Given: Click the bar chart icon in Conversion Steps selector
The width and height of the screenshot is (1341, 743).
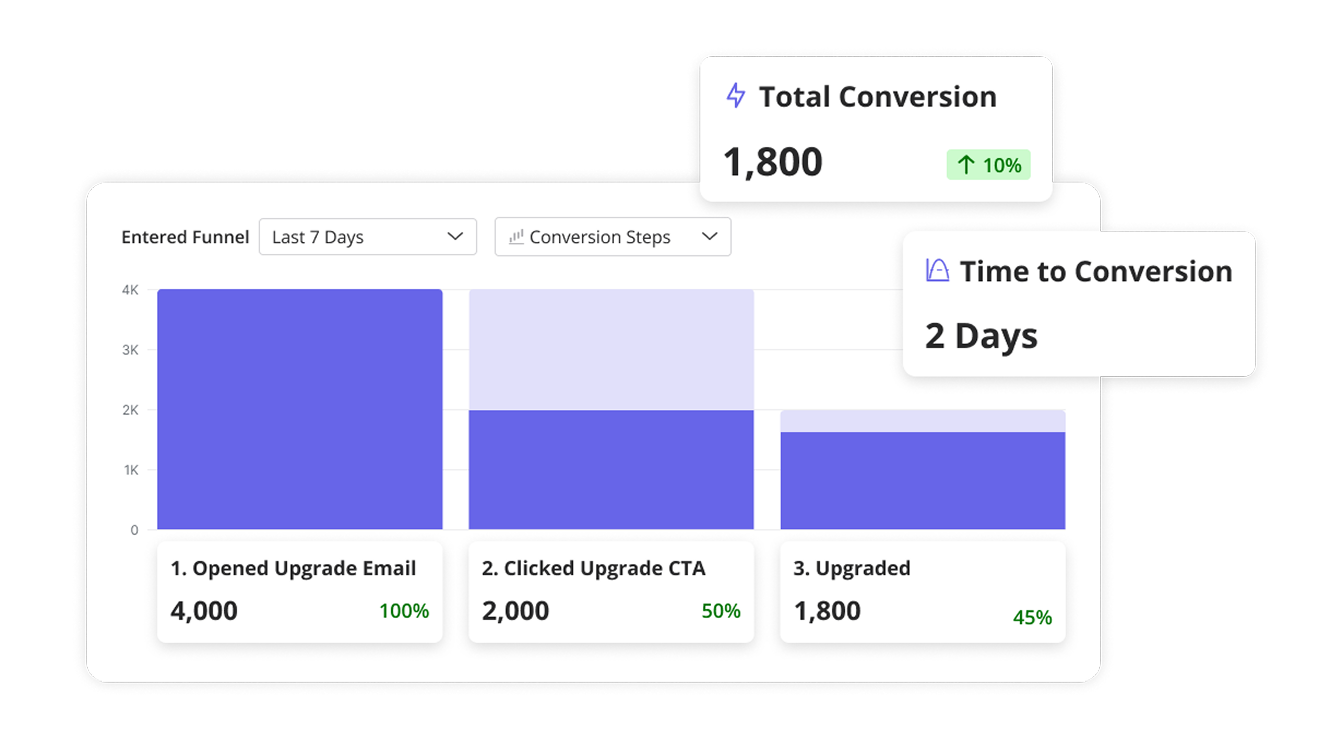Looking at the screenshot, I should [515, 237].
